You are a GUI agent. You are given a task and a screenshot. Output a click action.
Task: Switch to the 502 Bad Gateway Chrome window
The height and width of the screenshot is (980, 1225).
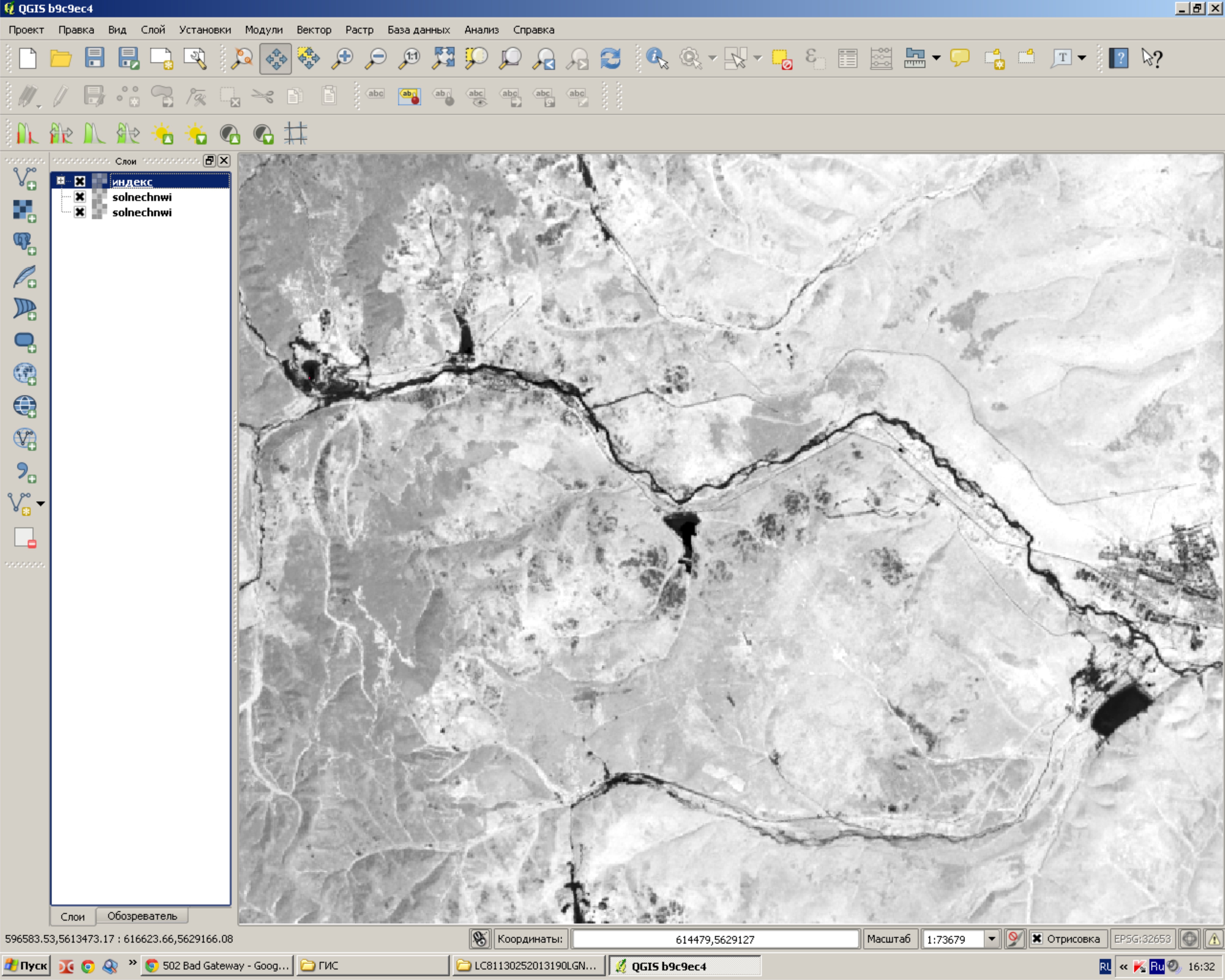click(218, 965)
